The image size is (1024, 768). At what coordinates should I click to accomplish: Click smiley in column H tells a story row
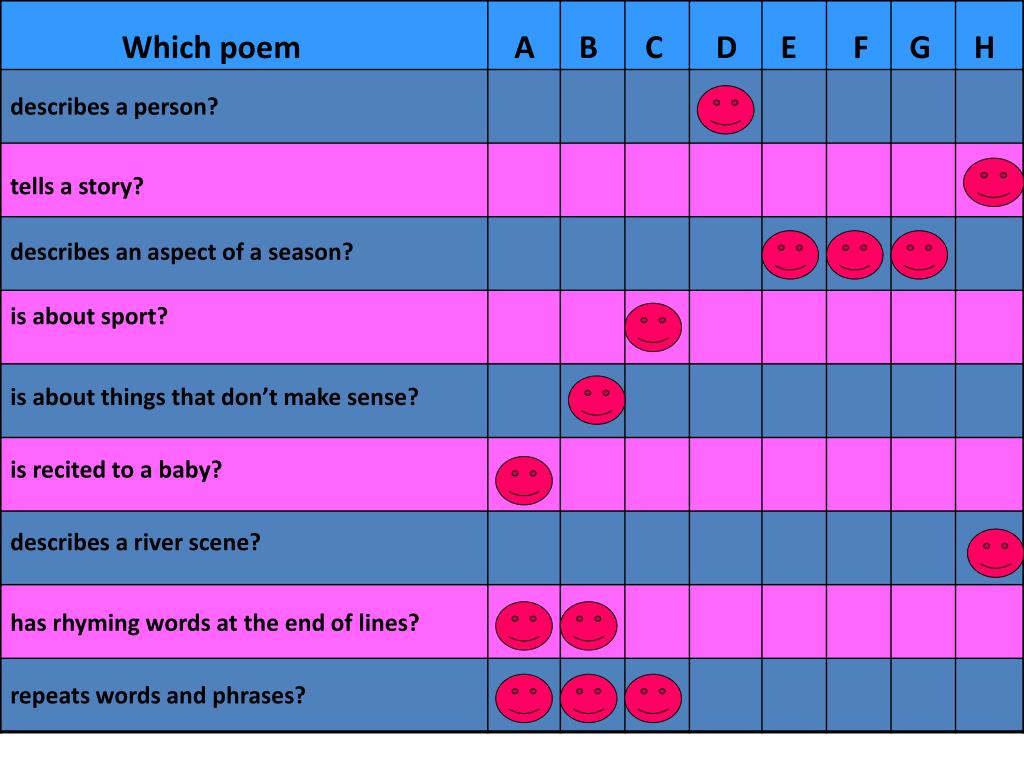click(993, 182)
